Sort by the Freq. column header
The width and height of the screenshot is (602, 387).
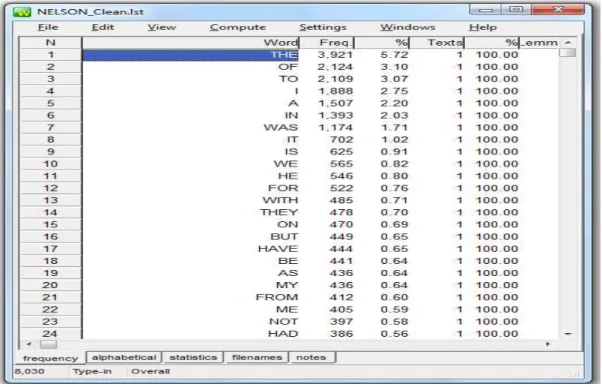click(327, 43)
